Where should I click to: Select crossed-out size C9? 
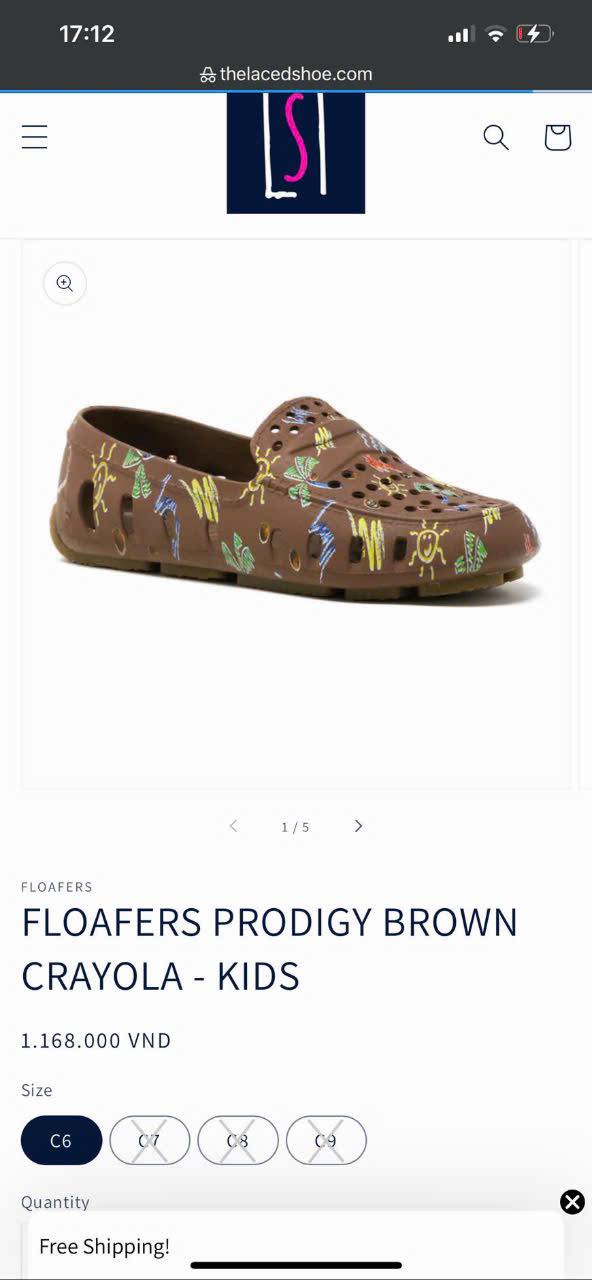[326, 1140]
